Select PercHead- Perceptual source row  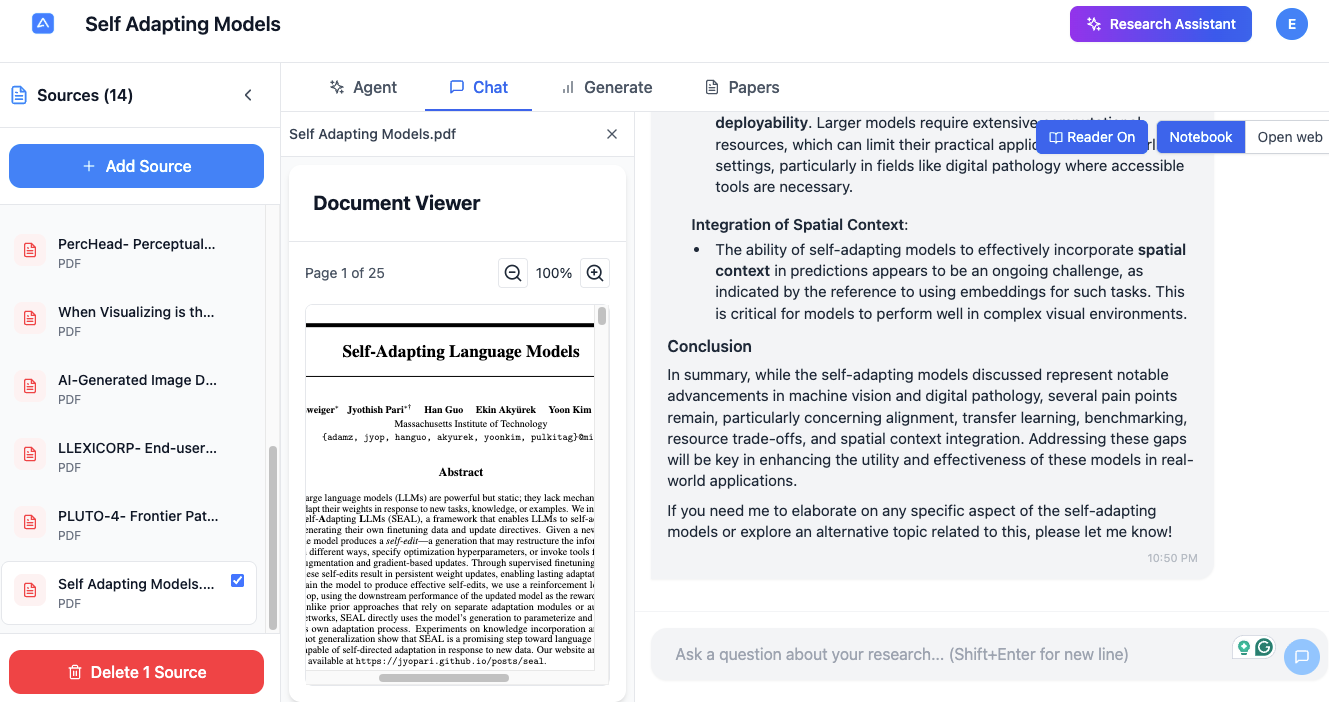tap(130, 253)
